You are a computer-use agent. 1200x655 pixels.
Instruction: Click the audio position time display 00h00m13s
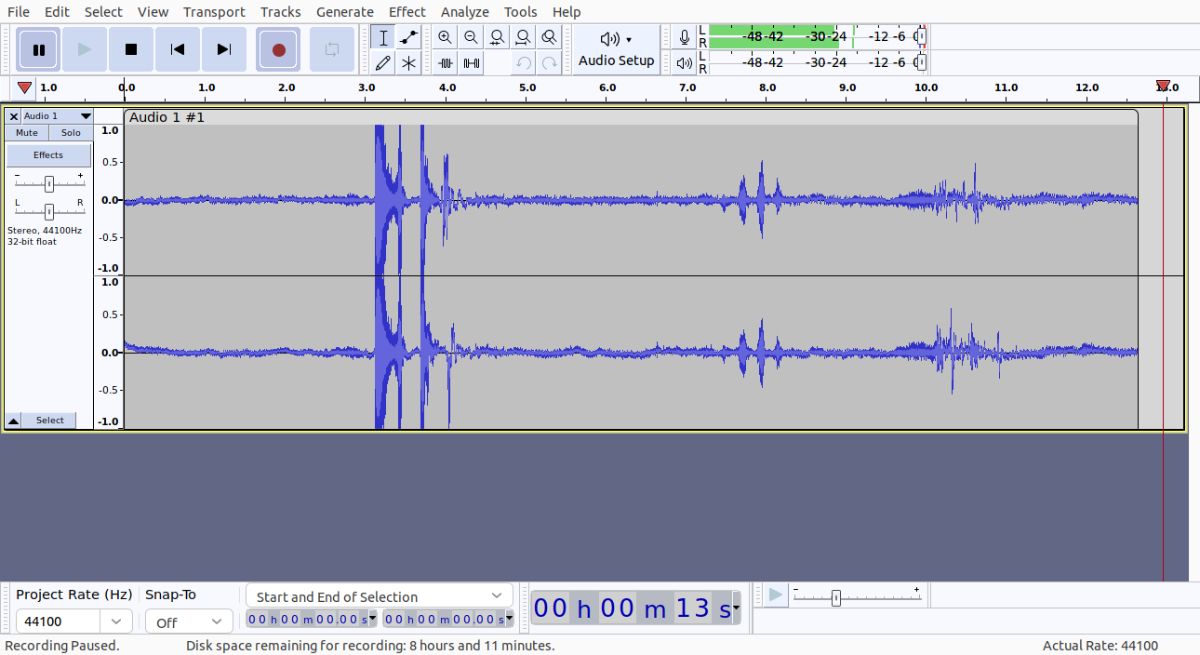632,607
